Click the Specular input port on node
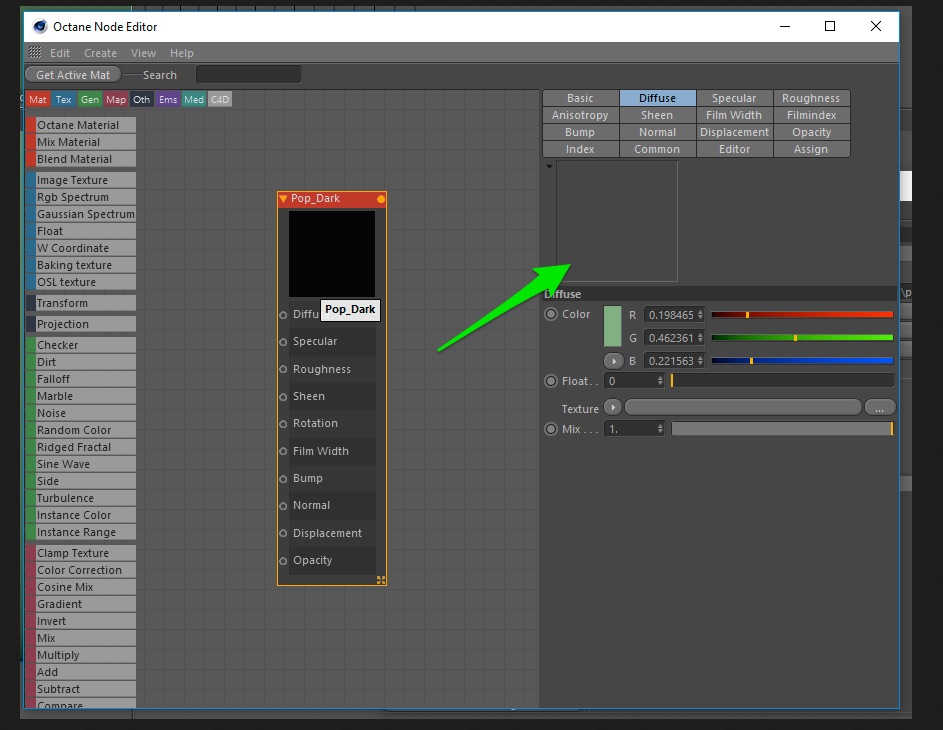 click(283, 342)
